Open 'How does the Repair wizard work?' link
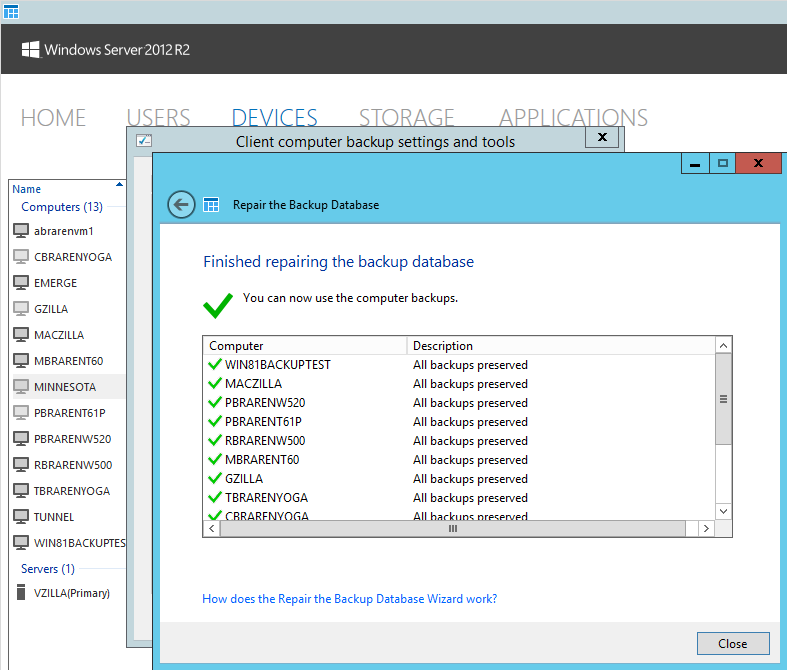 pos(349,599)
